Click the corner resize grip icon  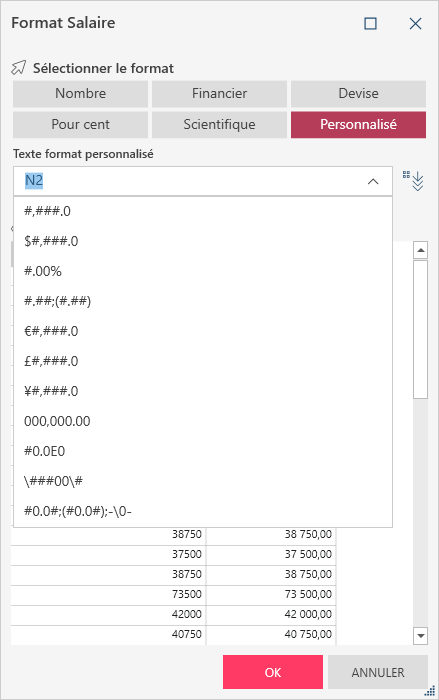[x=430, y=691]
